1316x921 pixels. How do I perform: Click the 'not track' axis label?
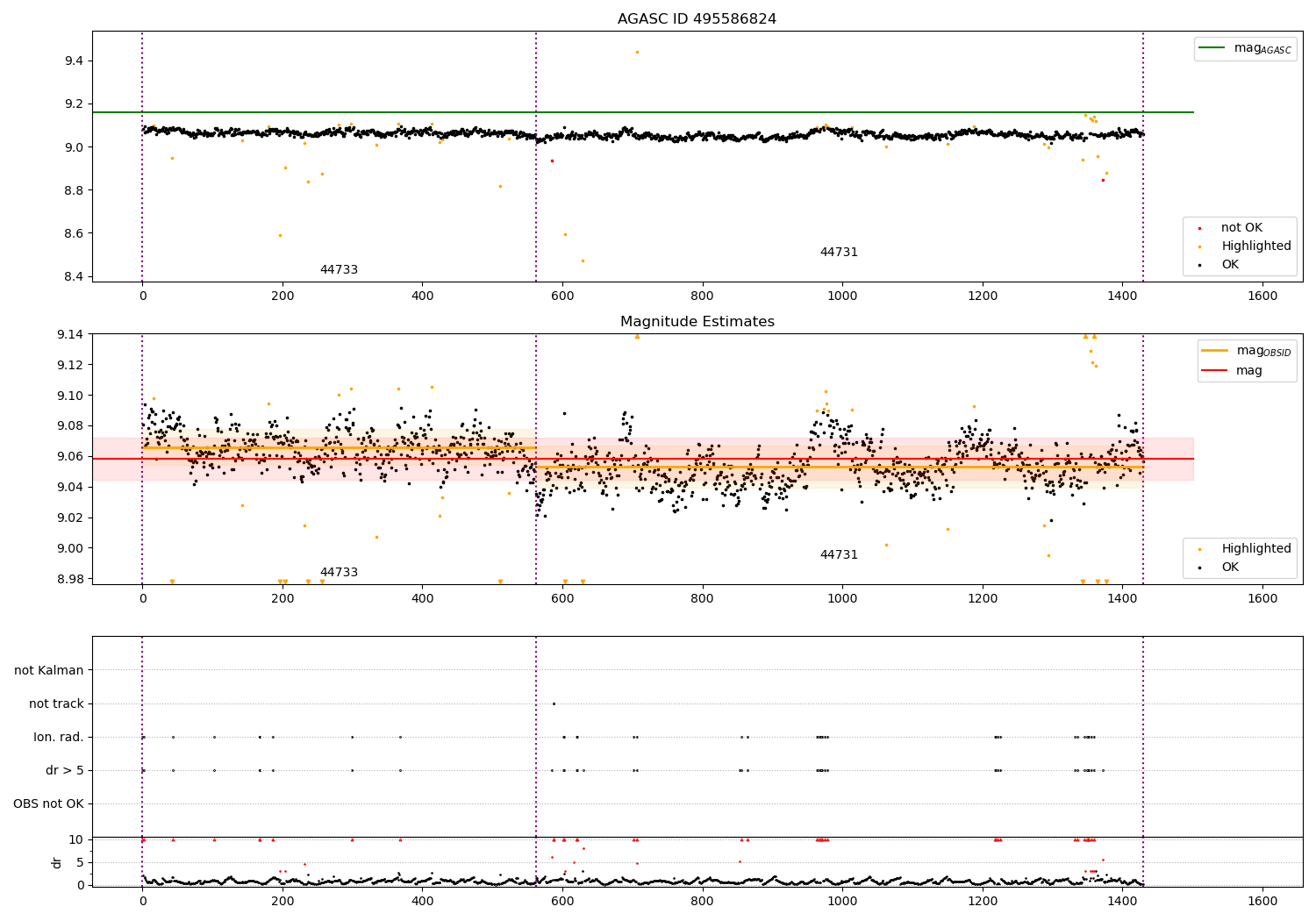coord(56,703)
